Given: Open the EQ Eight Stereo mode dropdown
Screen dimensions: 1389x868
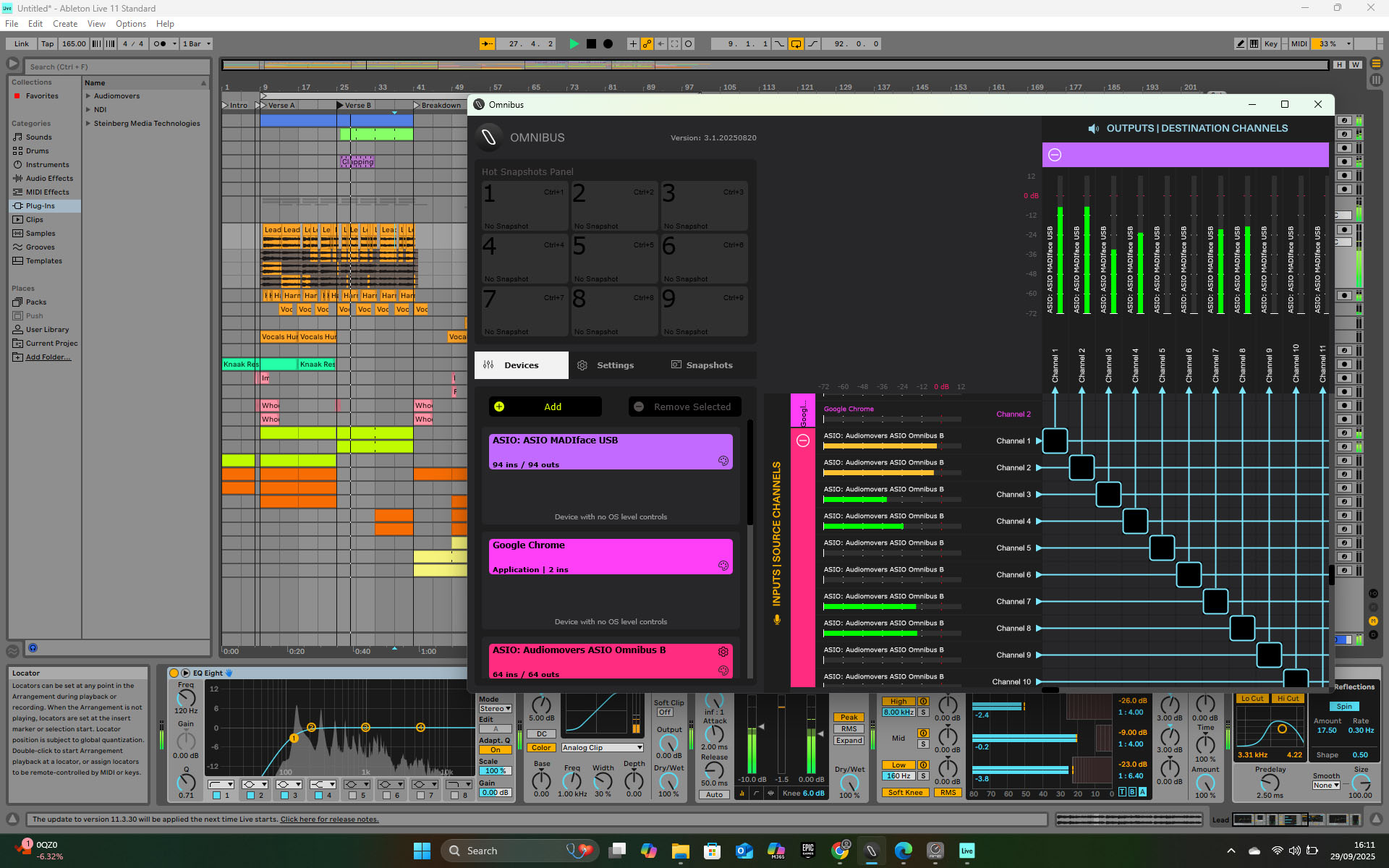Looking at the screenshot, I should [496, 709].
